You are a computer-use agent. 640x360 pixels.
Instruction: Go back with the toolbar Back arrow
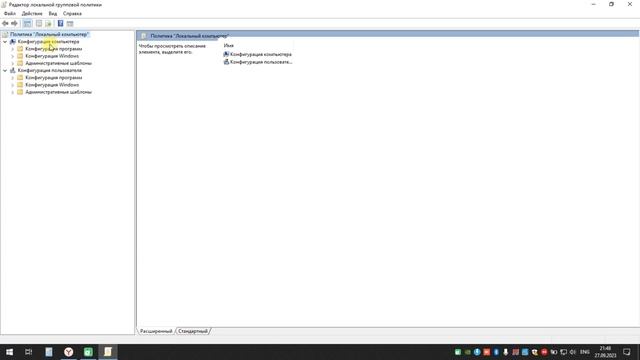pyautogui.click(x=5, y=24)
